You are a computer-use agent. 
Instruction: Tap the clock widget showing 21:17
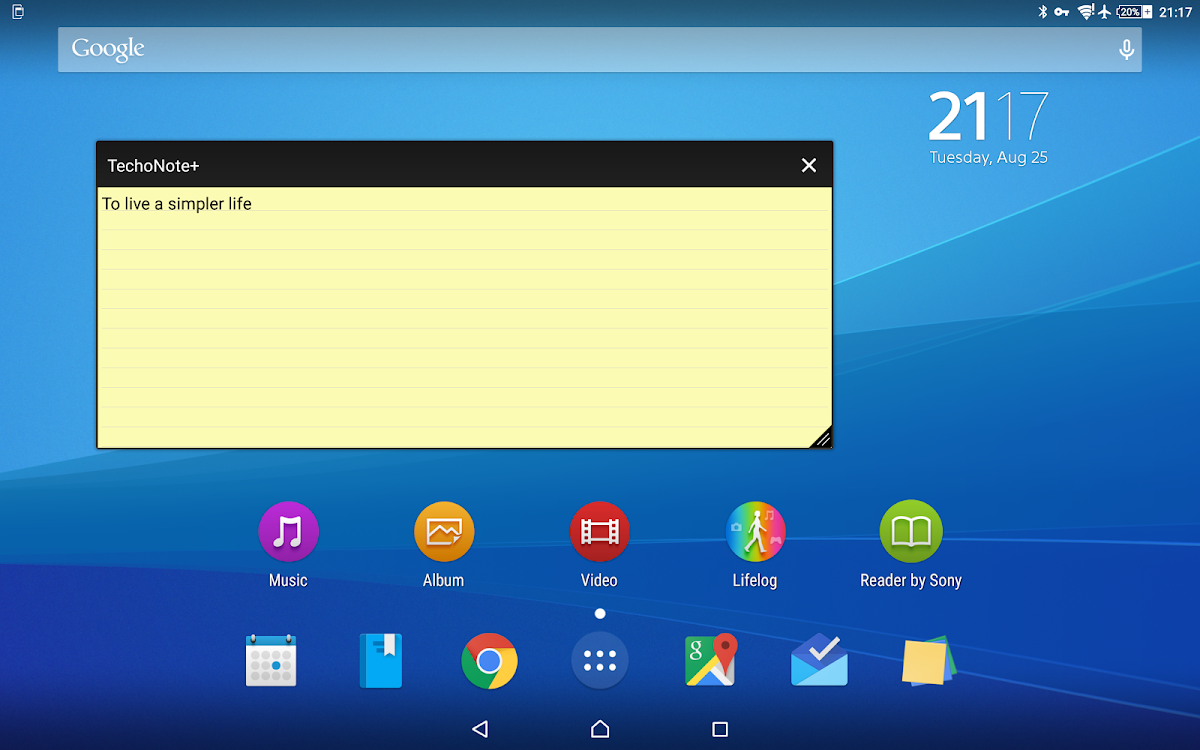[988, 127]
